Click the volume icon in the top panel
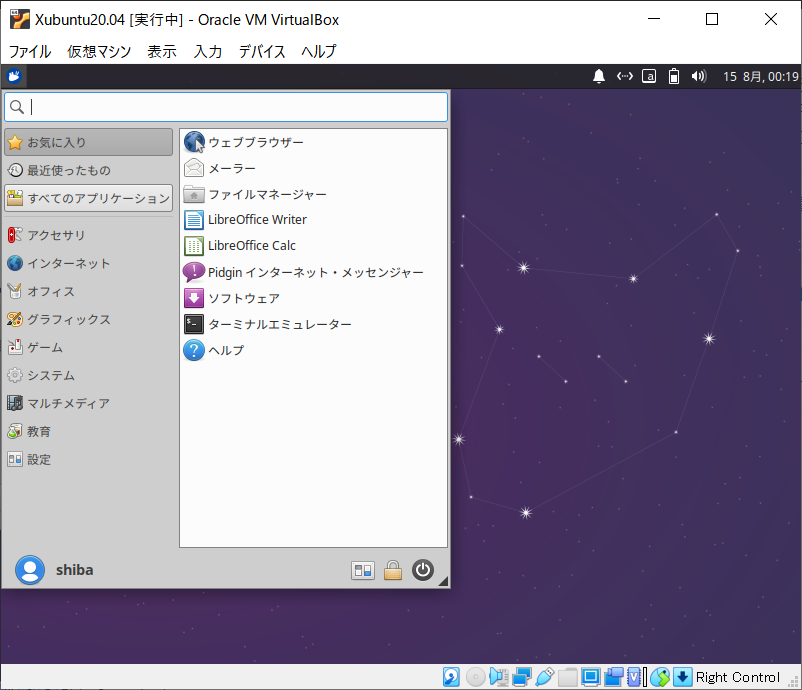 pos(697,75)
